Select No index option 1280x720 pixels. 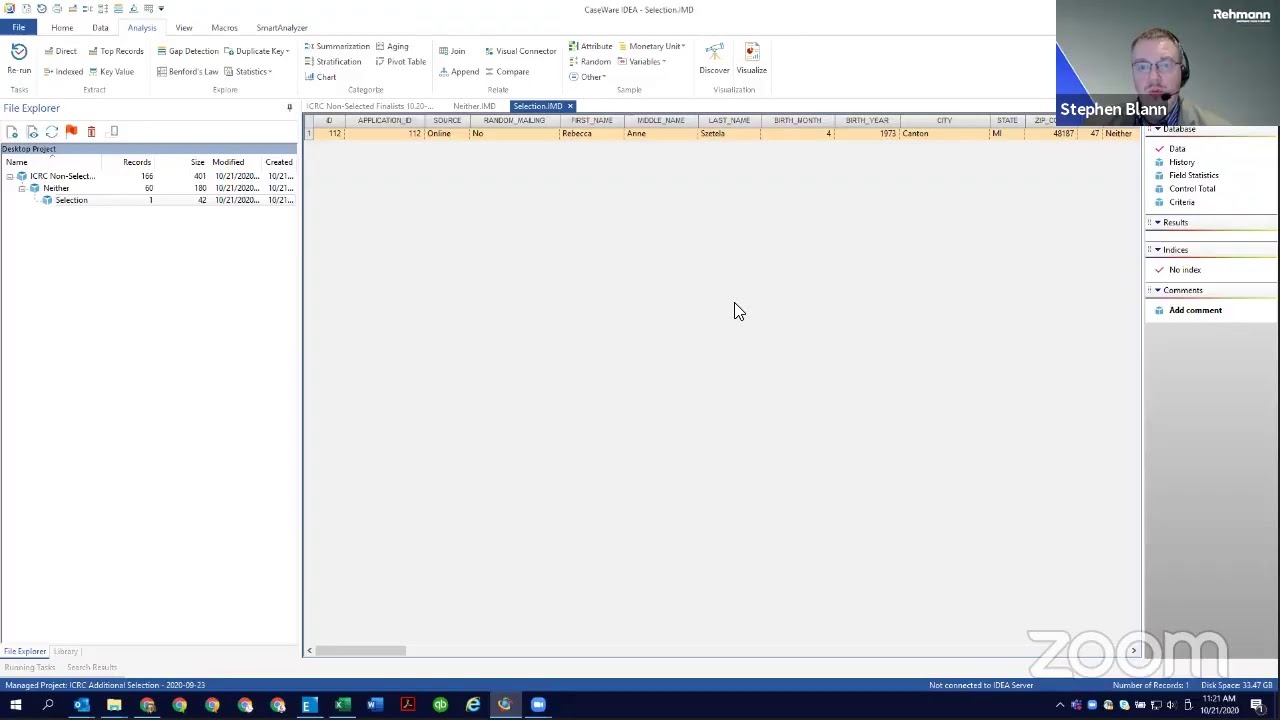coord(1185,270)
